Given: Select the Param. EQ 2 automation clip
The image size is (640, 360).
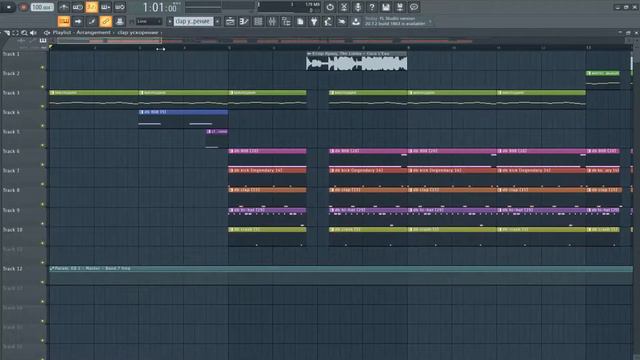Looking at the screenshot, I should point(341,275).
